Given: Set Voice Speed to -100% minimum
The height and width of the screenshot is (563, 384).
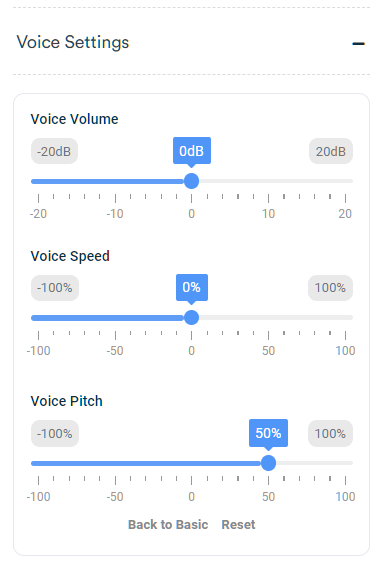Looking at the screenshot, I should click(55, 288).
